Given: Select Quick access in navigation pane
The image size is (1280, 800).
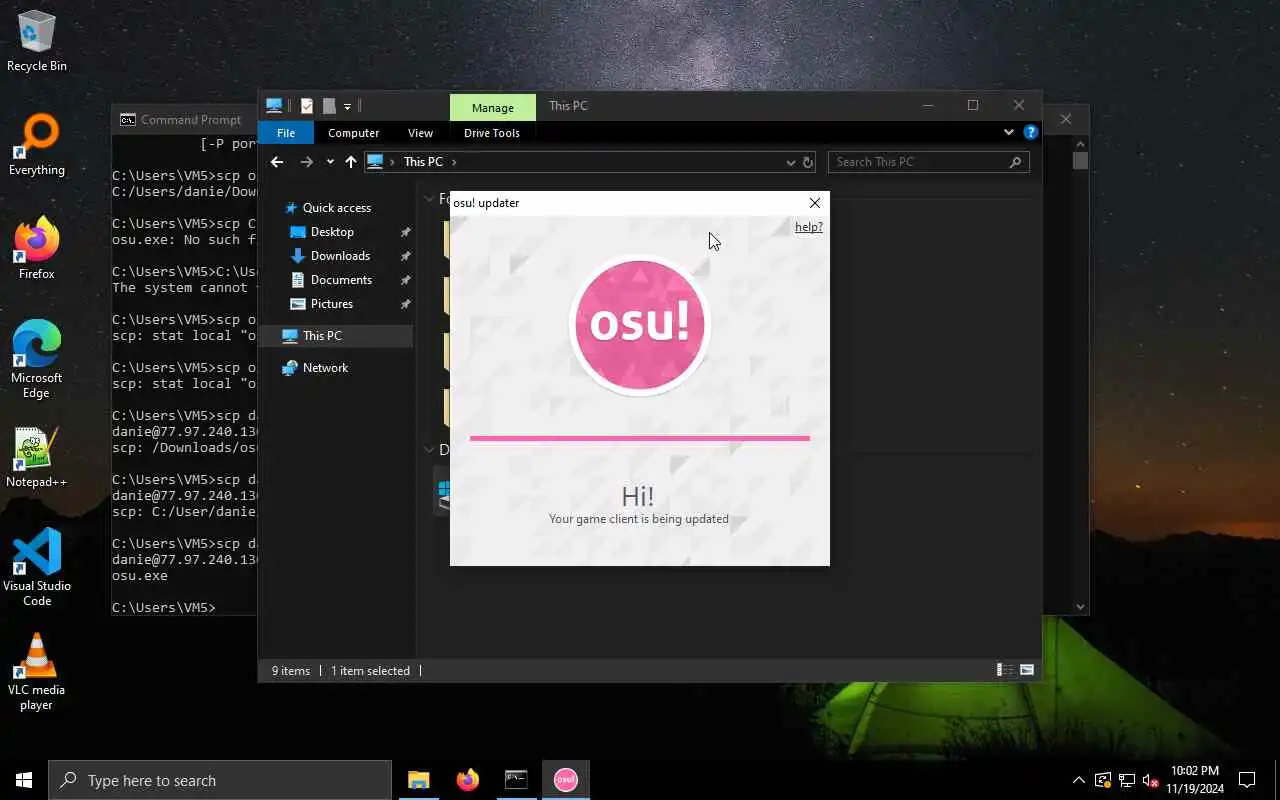Looking at the screenshot, I should (x=337, y=208).
